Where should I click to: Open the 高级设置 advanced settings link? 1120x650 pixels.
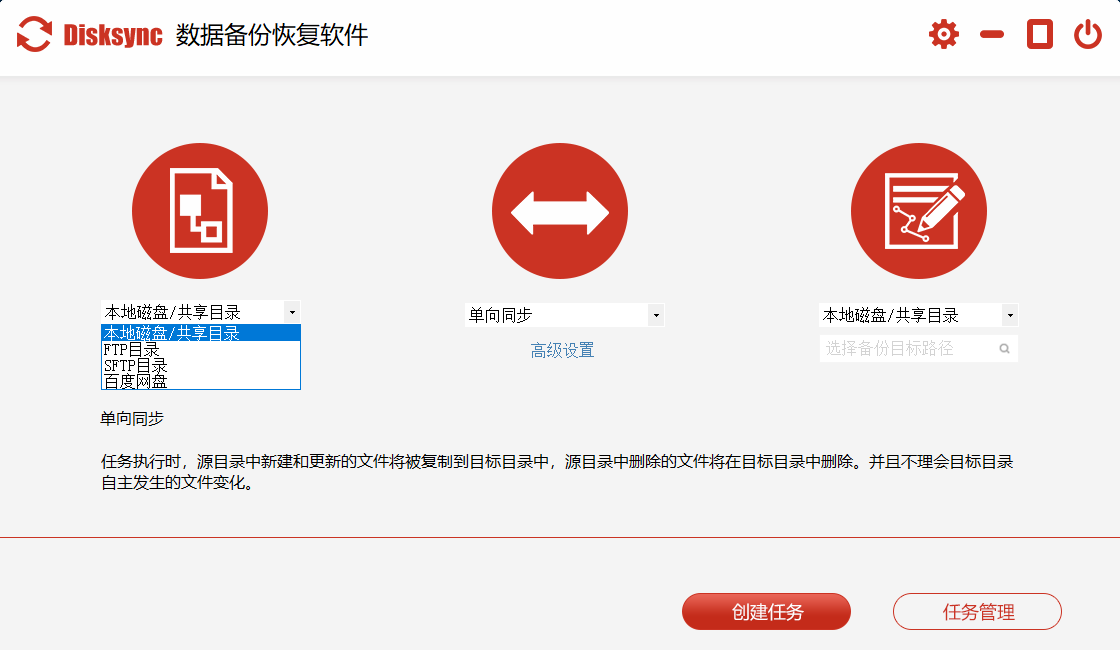pyautogui.click(x=562, y=351)
